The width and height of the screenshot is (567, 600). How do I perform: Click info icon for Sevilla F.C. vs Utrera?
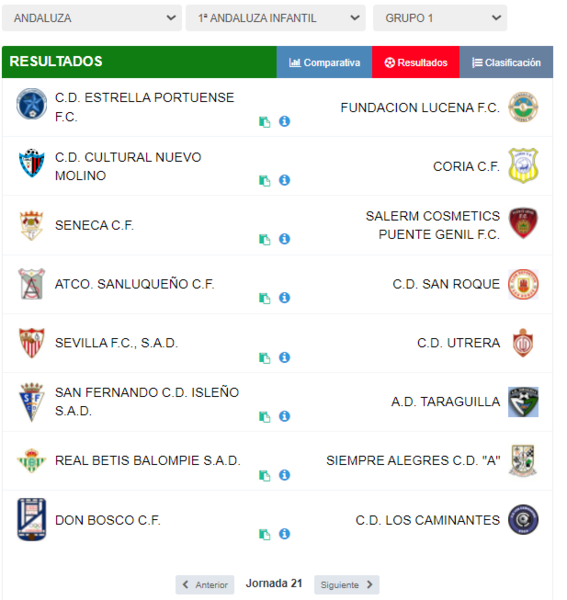click(x=284, y=357)
